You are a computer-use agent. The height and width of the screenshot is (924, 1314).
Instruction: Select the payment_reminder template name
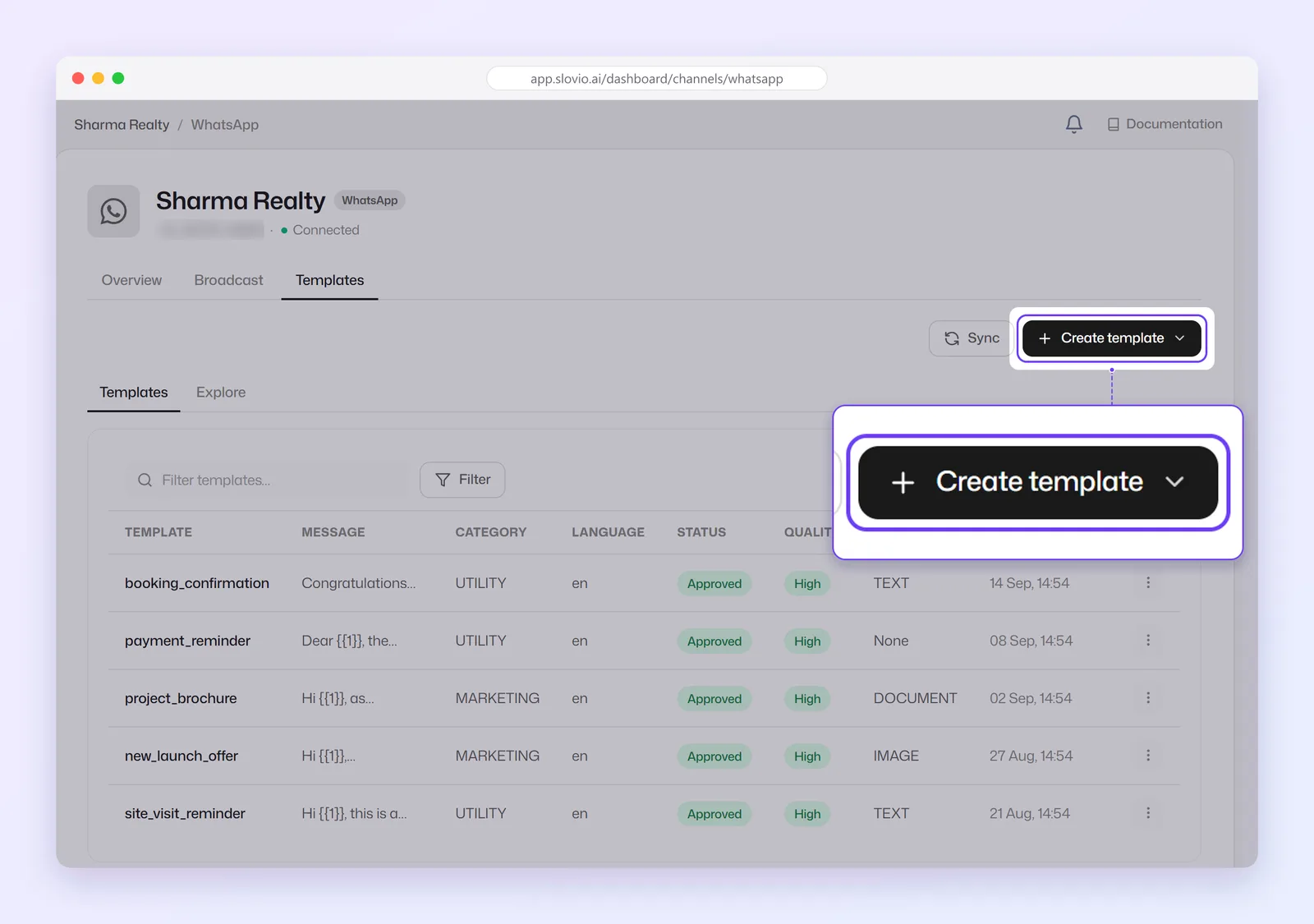click(187, 641)
